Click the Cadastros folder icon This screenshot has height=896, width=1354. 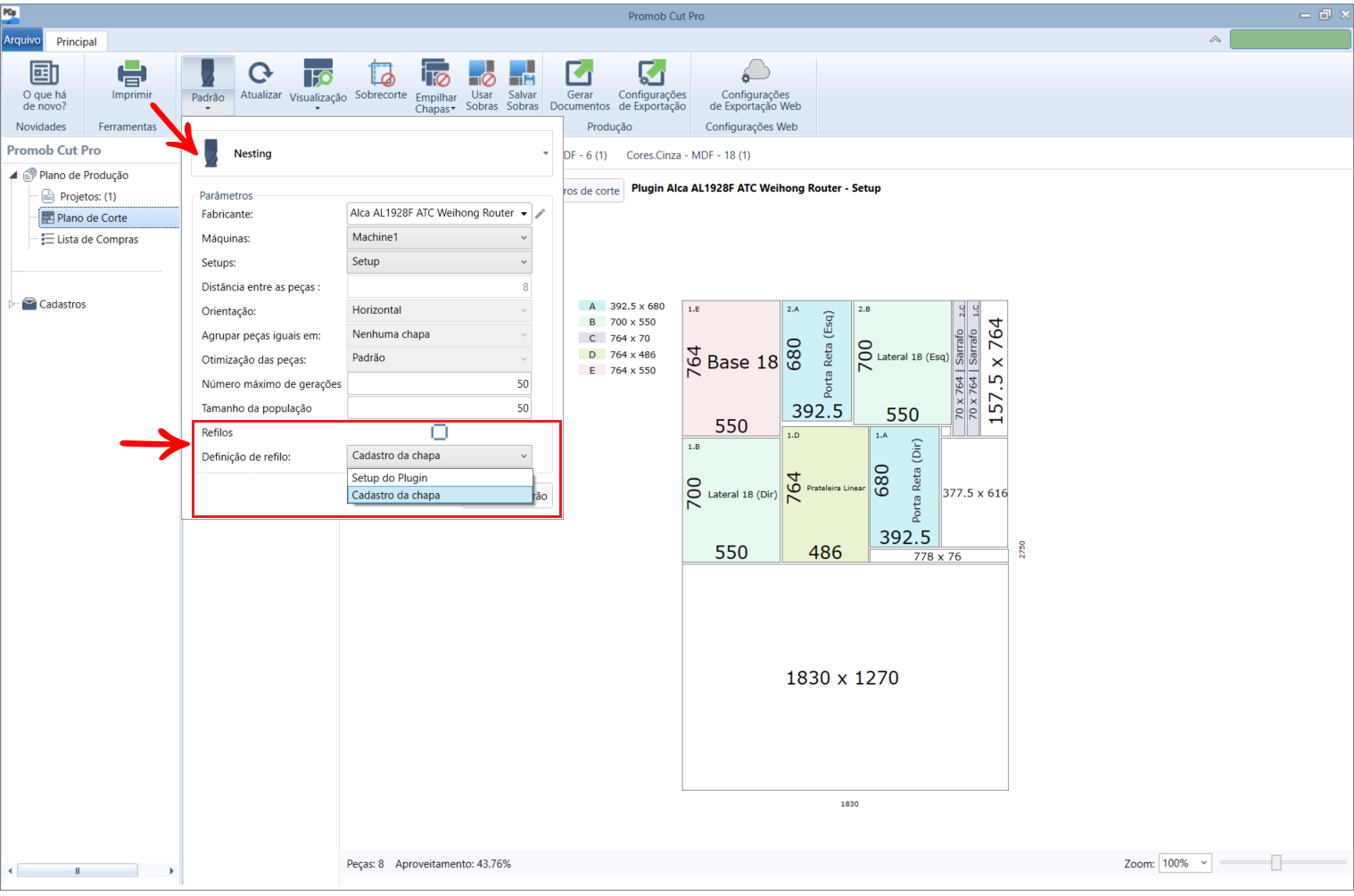tap(29, 304)
